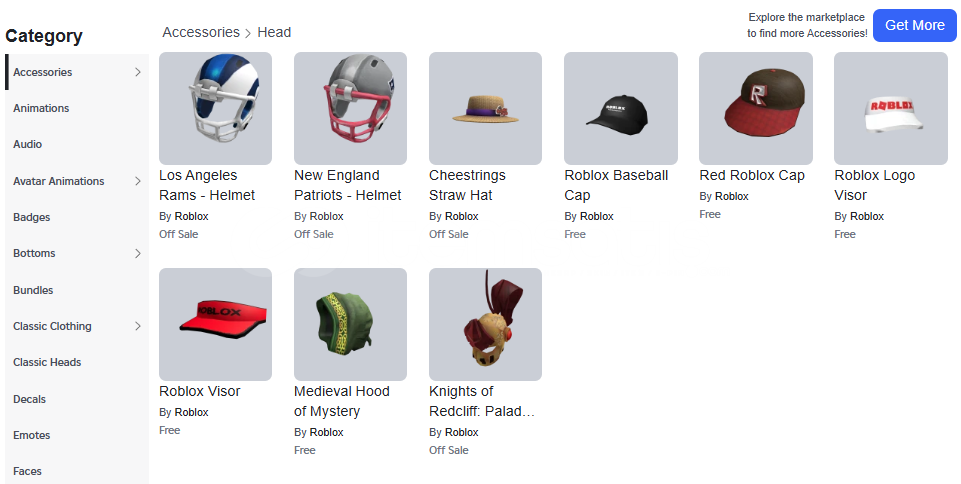This screenshot has width=961, height=484.
Task: Expand the Bottoms category chevron
Action: tap(137, 254)
